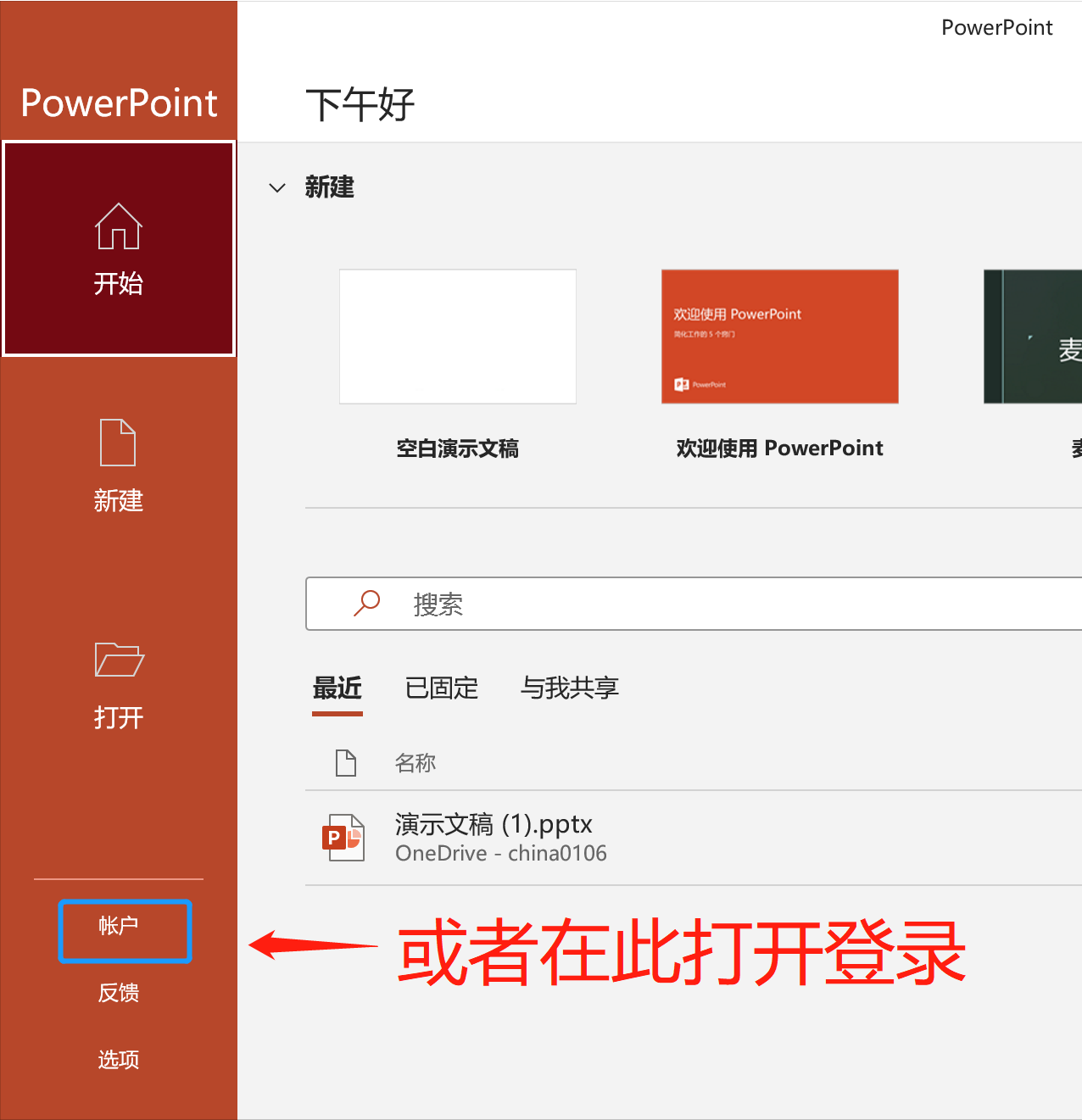
Task: Click the New (新建) document icon in sidebar
Action: (118, 443)
